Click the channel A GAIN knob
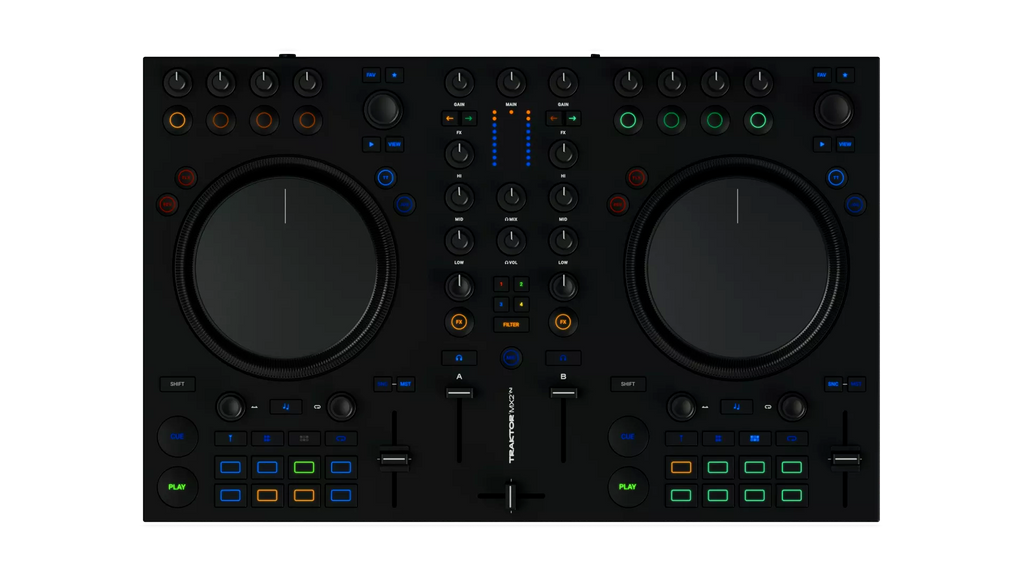 coord(459,83)
